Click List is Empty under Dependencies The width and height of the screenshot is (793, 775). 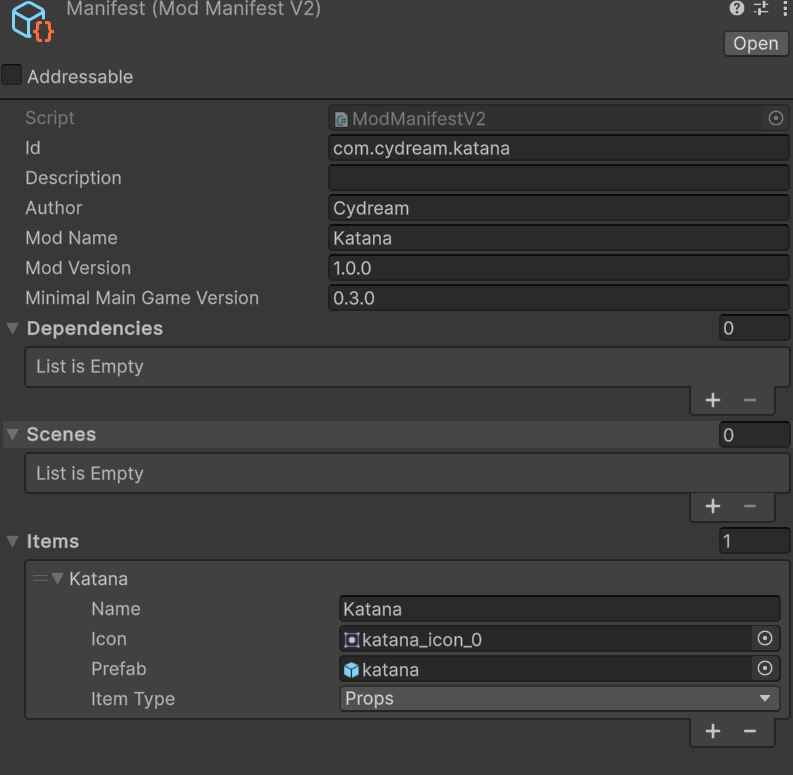[90, 367]
